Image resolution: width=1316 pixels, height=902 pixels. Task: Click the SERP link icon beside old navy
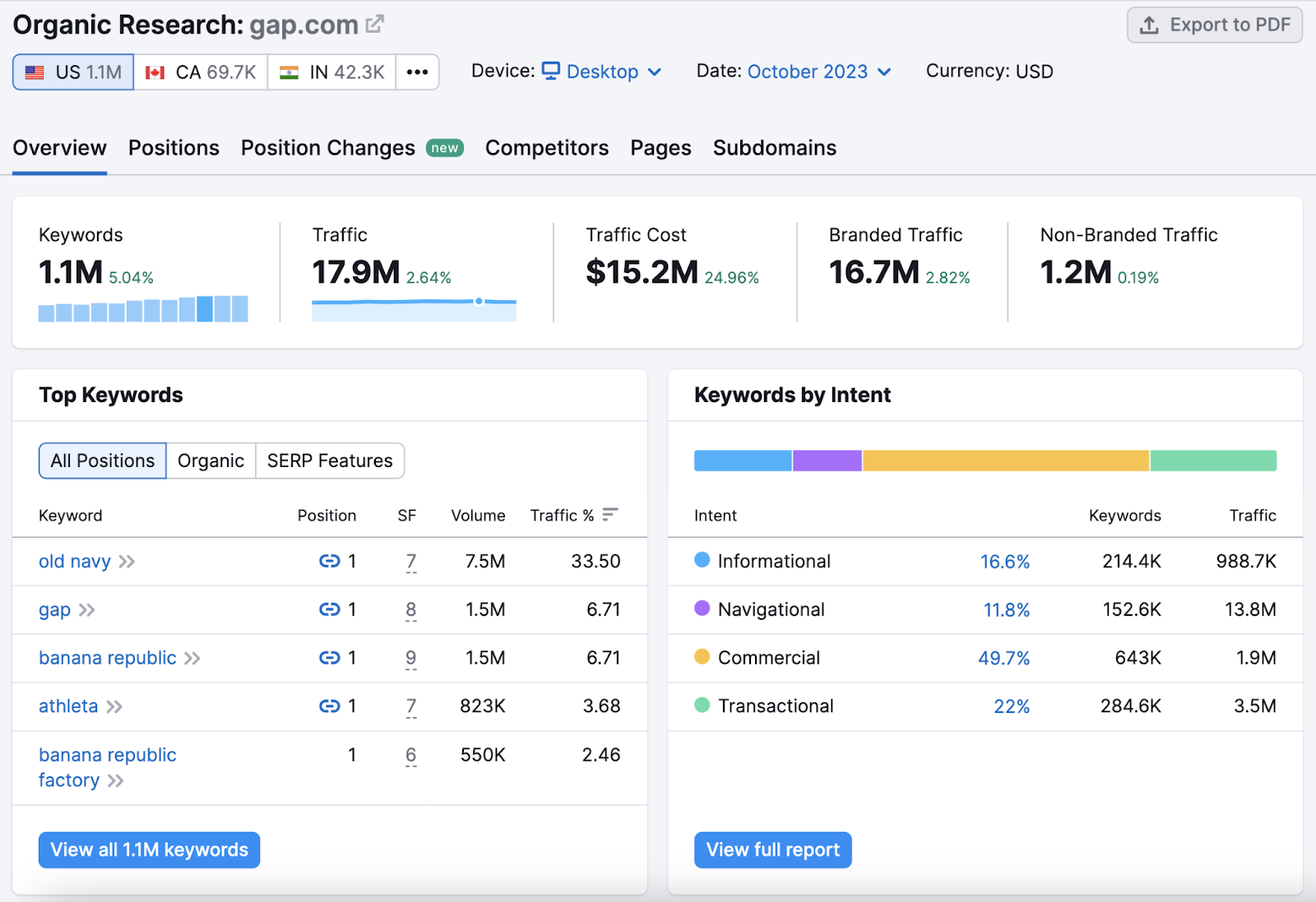click(328, 562)
